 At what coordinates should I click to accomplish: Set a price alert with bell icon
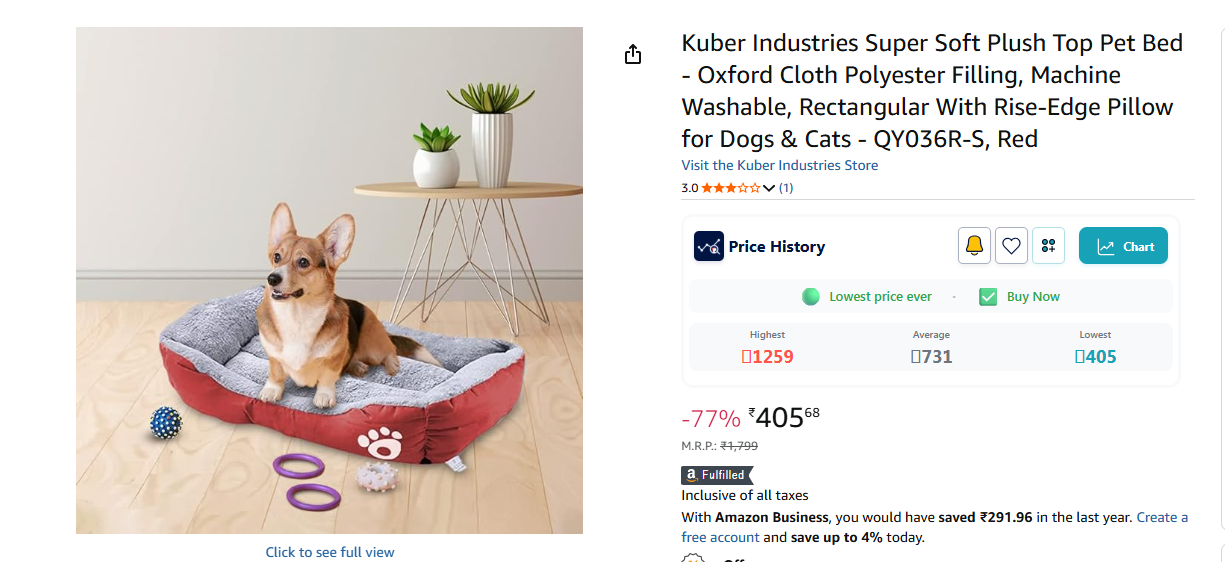point(974,246)
